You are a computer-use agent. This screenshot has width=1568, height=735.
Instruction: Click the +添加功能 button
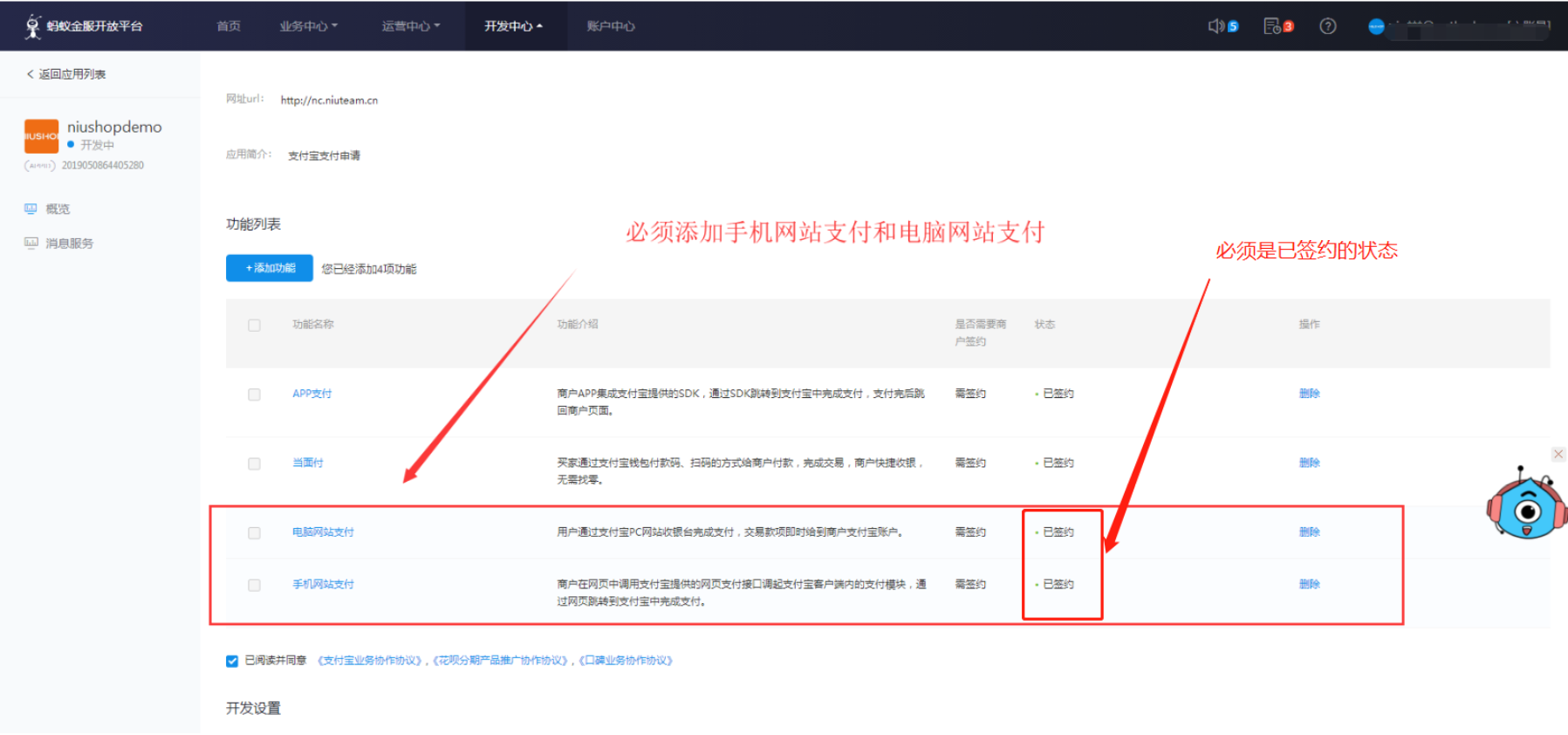coord(270,268)
